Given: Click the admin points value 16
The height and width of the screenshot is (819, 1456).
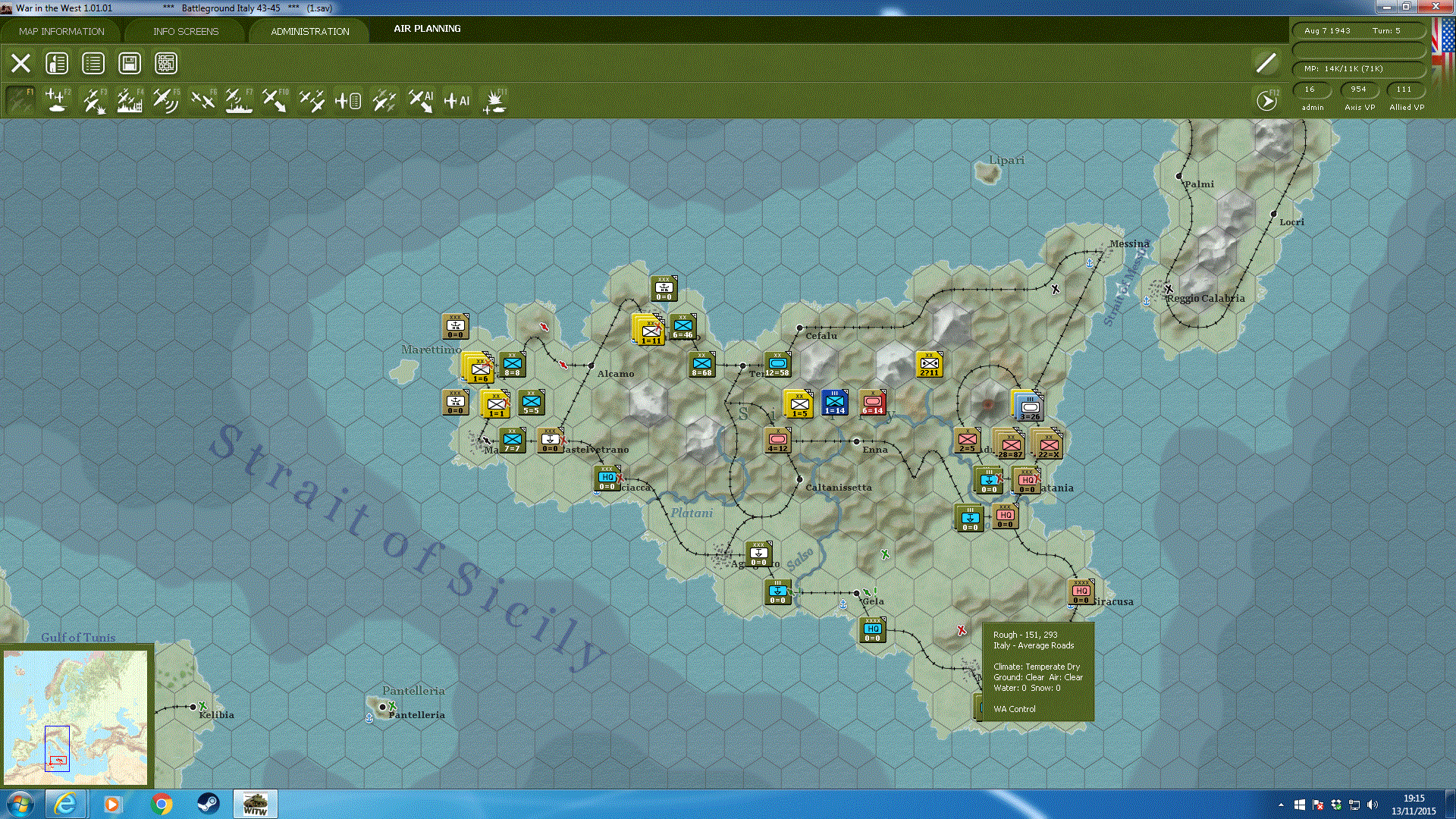Looking at the screenshot, I should tap(1310, 89).
